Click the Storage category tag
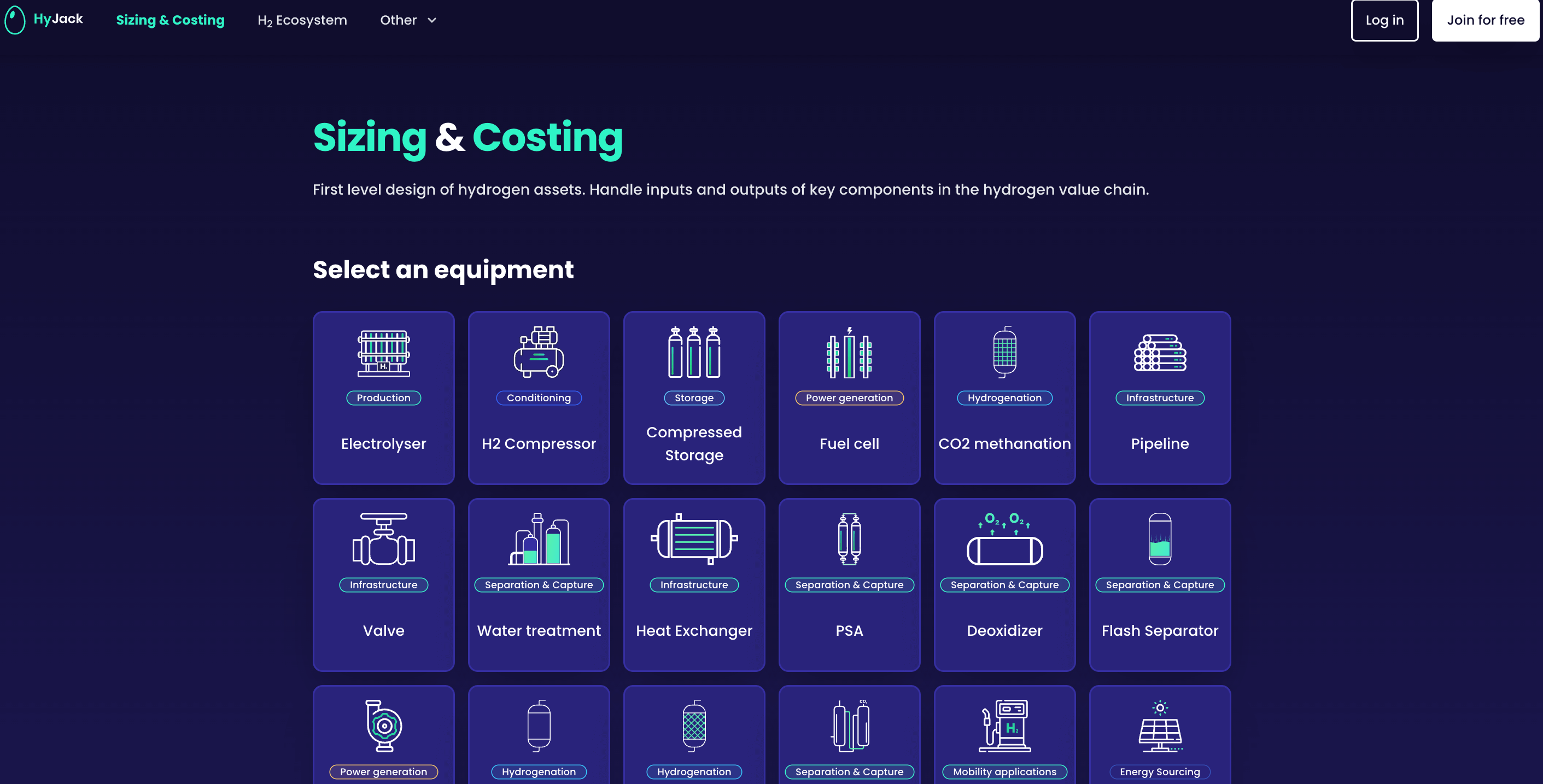The image size is (1543, 784). pyautogui.click(x=694, y=397)
